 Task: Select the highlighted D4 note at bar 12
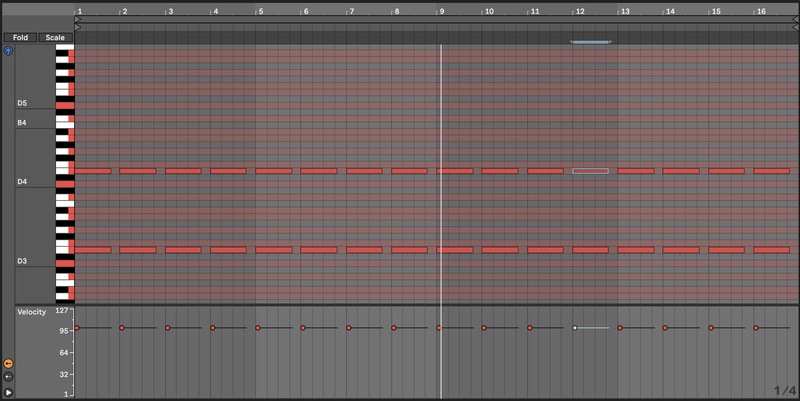[590, 171]
